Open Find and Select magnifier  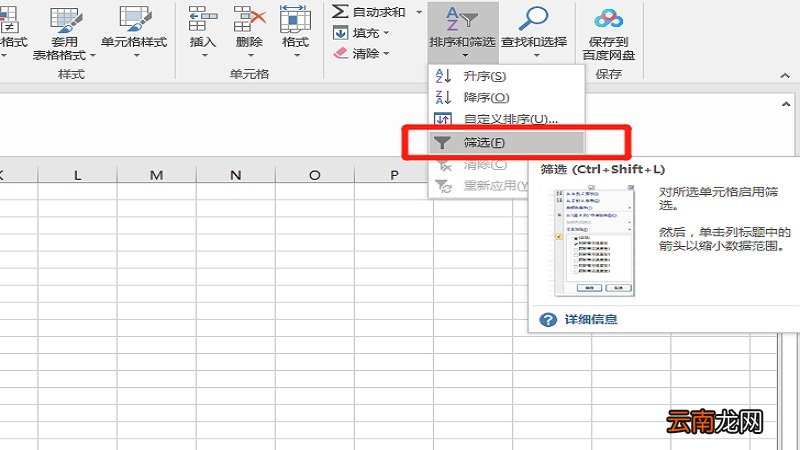coord(533,18)
